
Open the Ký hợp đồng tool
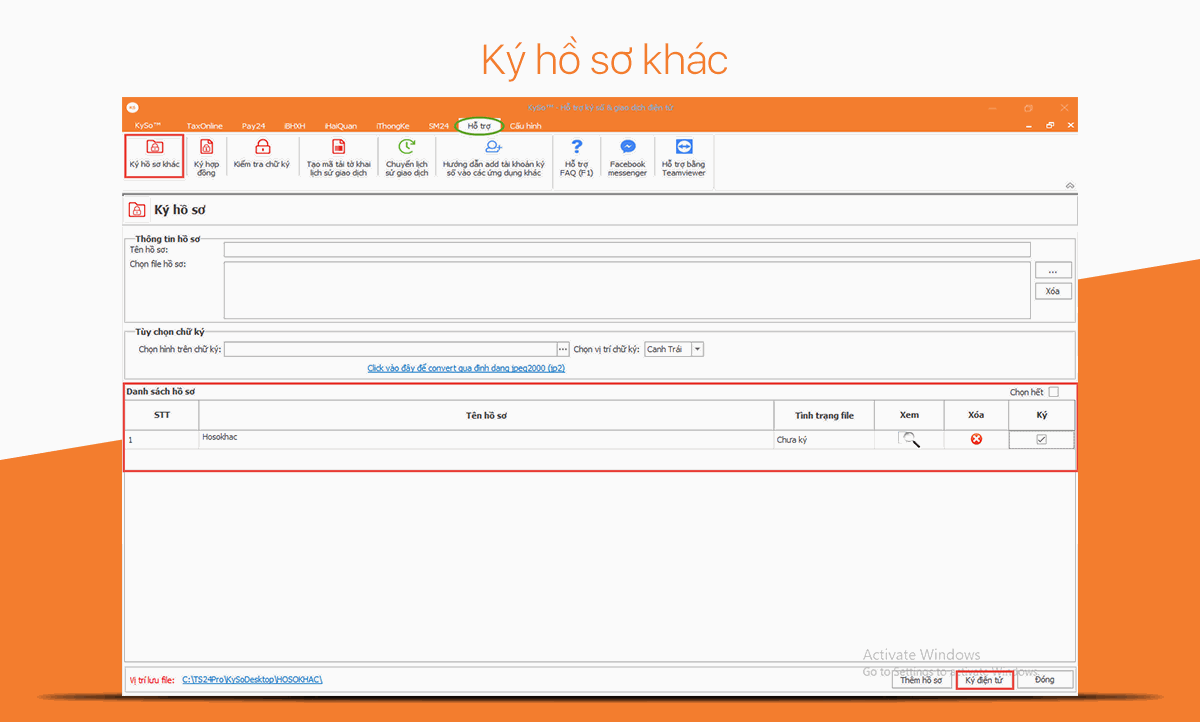[206, 148]
